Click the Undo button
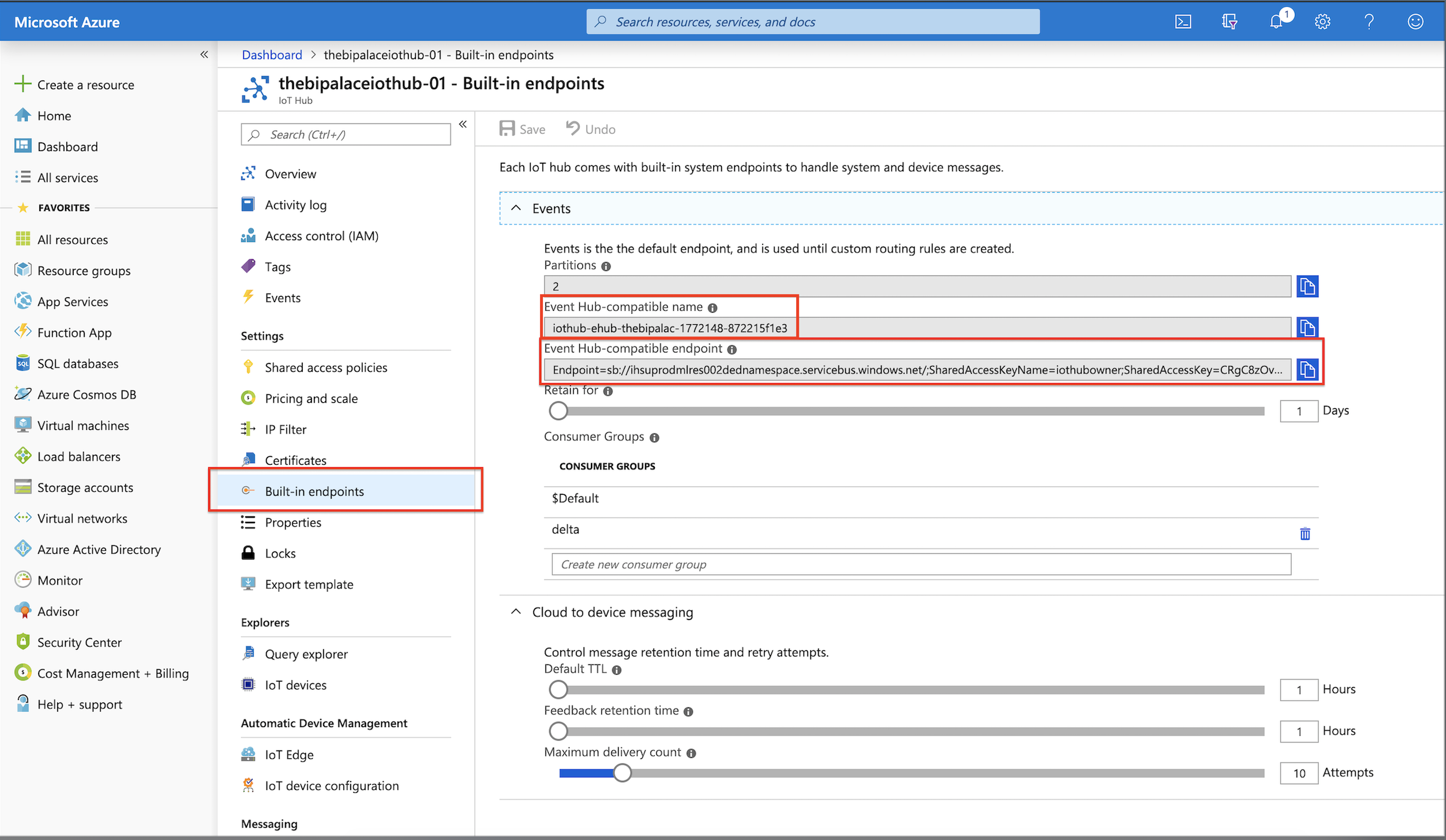Screen dimensions: 1446x840 (x=591, y=129)
